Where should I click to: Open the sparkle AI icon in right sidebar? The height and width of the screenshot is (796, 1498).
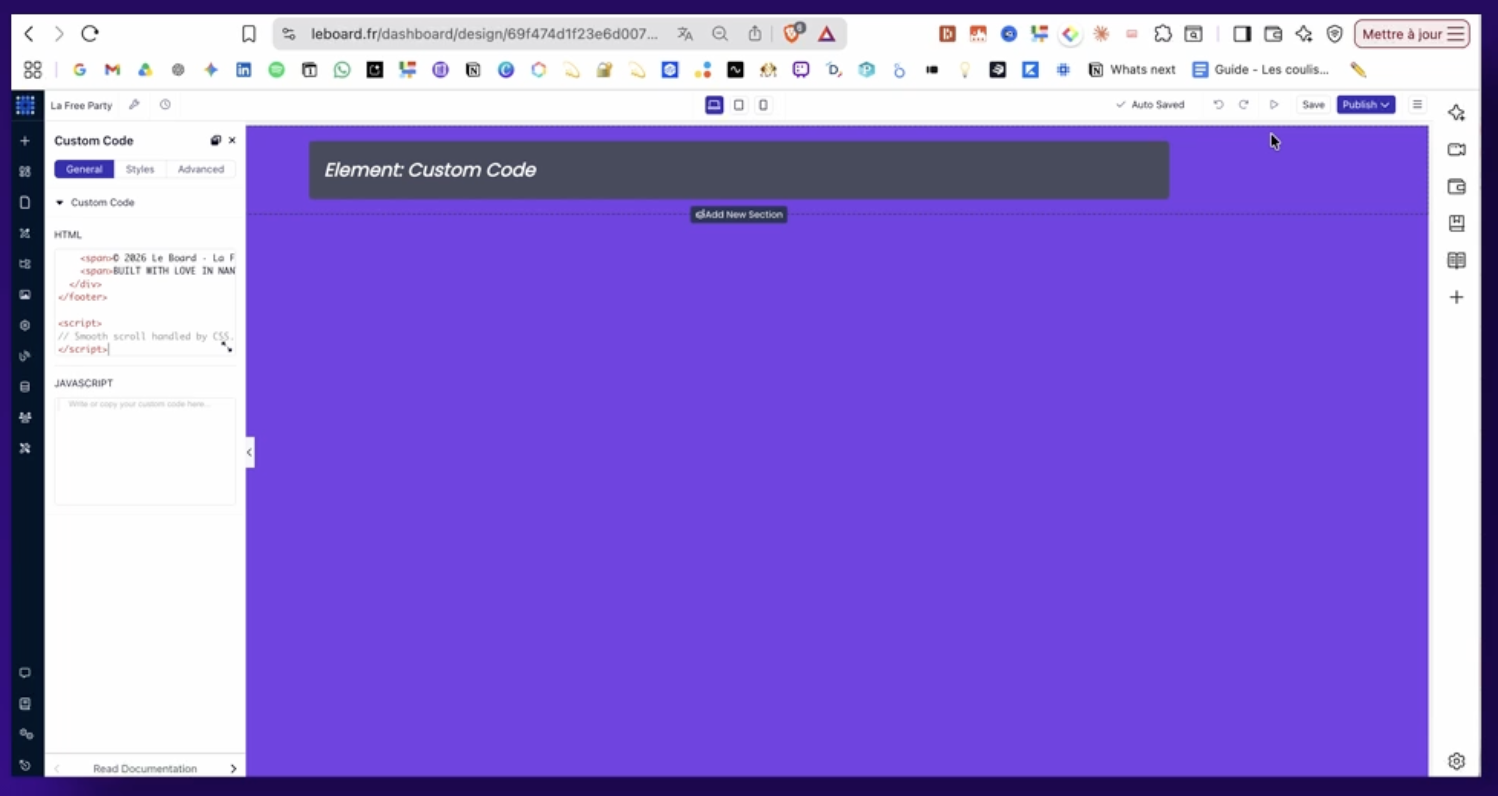[x=1456, y=113]
